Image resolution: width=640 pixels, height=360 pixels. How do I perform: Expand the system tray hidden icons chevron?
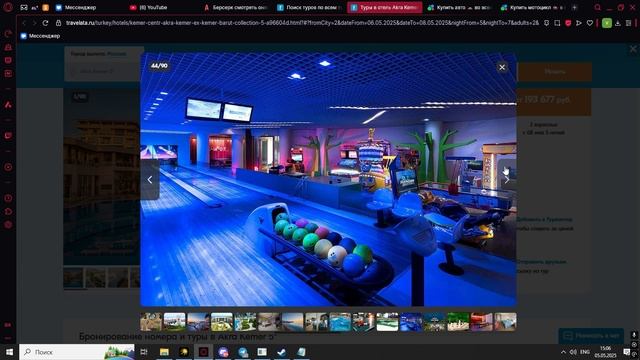pyautogui.click(x=563, y=352)
